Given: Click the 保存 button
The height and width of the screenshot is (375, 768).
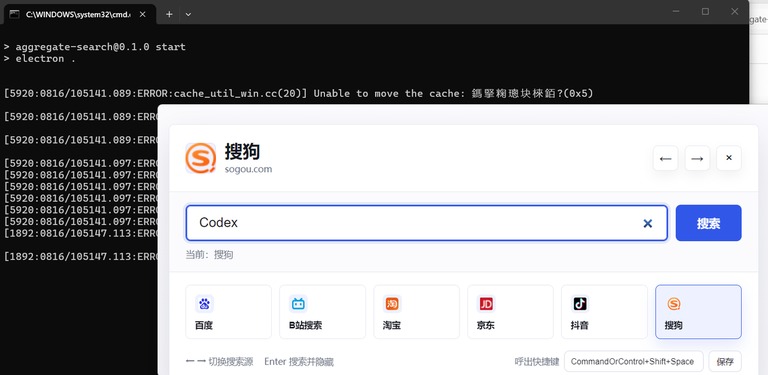Looking at the screenshot, I should coord(725,362).
